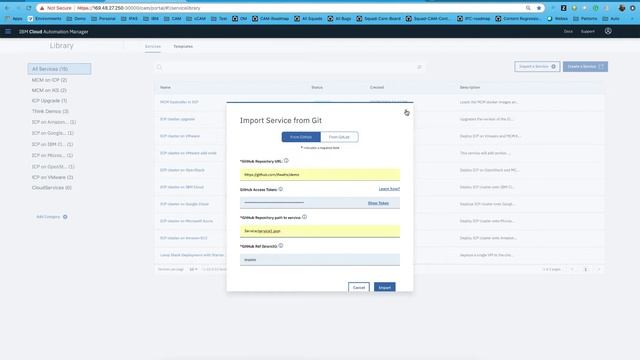Image resolution: width=640 pixels, height=360 pixels.
Task: Select All Services category in sidebar
Action: coord(59,69)
